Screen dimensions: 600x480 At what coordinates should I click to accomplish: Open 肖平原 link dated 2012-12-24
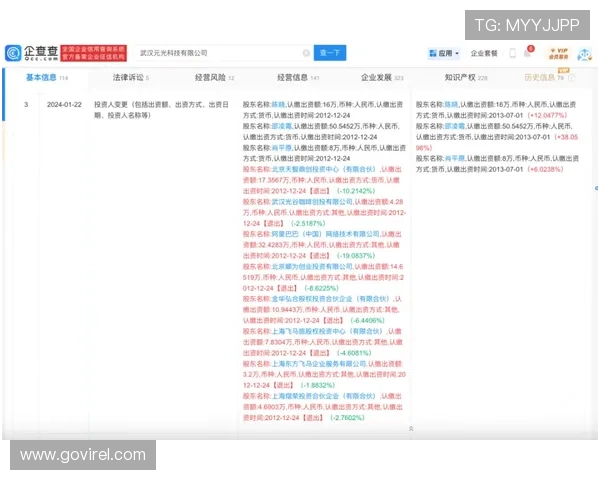(282, 148)
